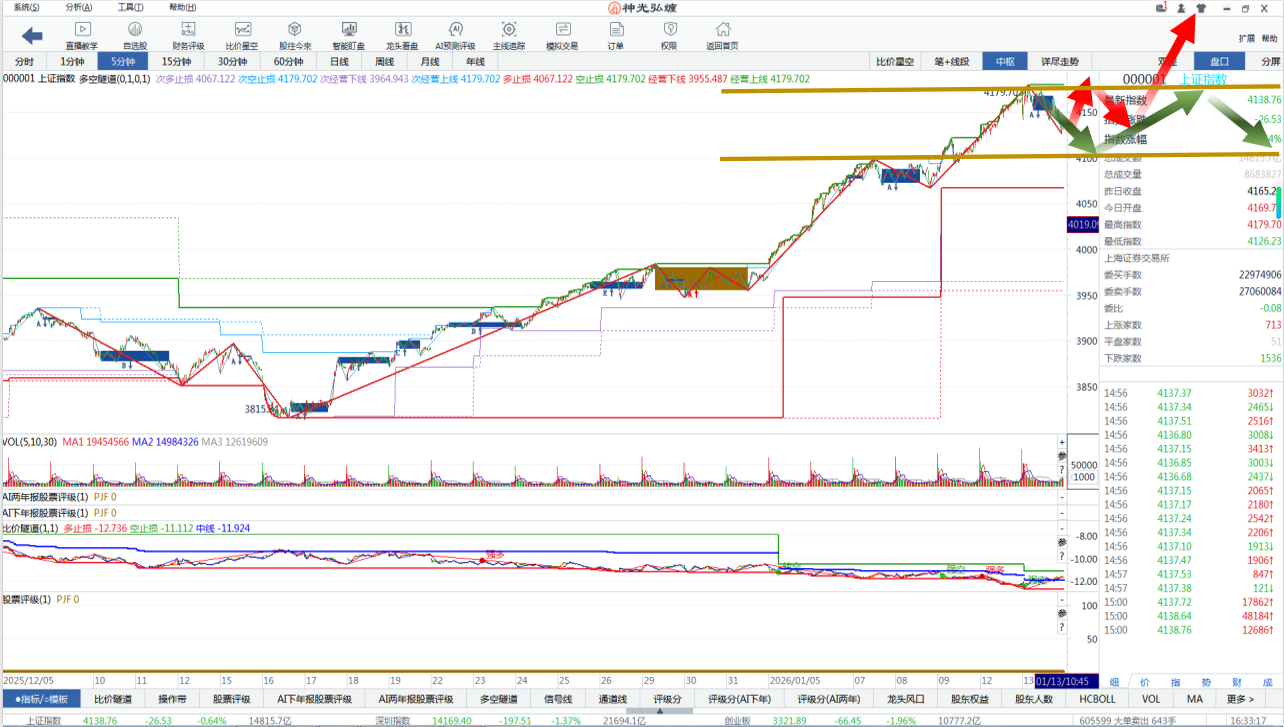Toggle 笔+线段 chart overlay
Screen dimensions: 1284x727
point(951,61)
